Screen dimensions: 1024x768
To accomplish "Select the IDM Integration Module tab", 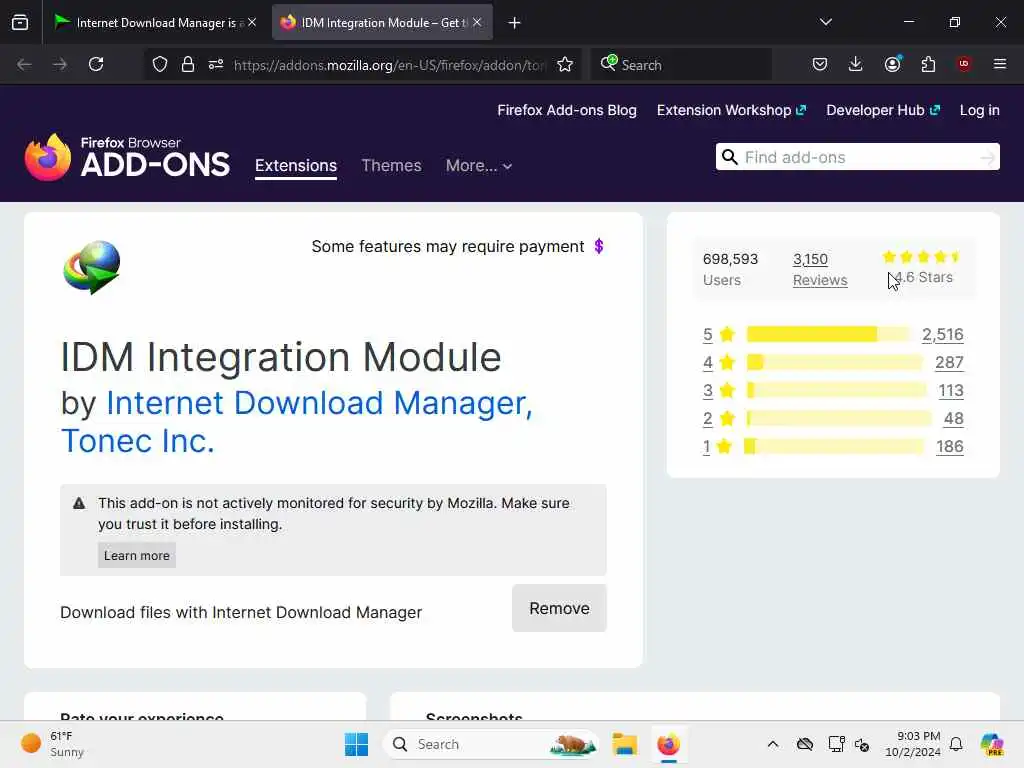I will pos(382,23).
